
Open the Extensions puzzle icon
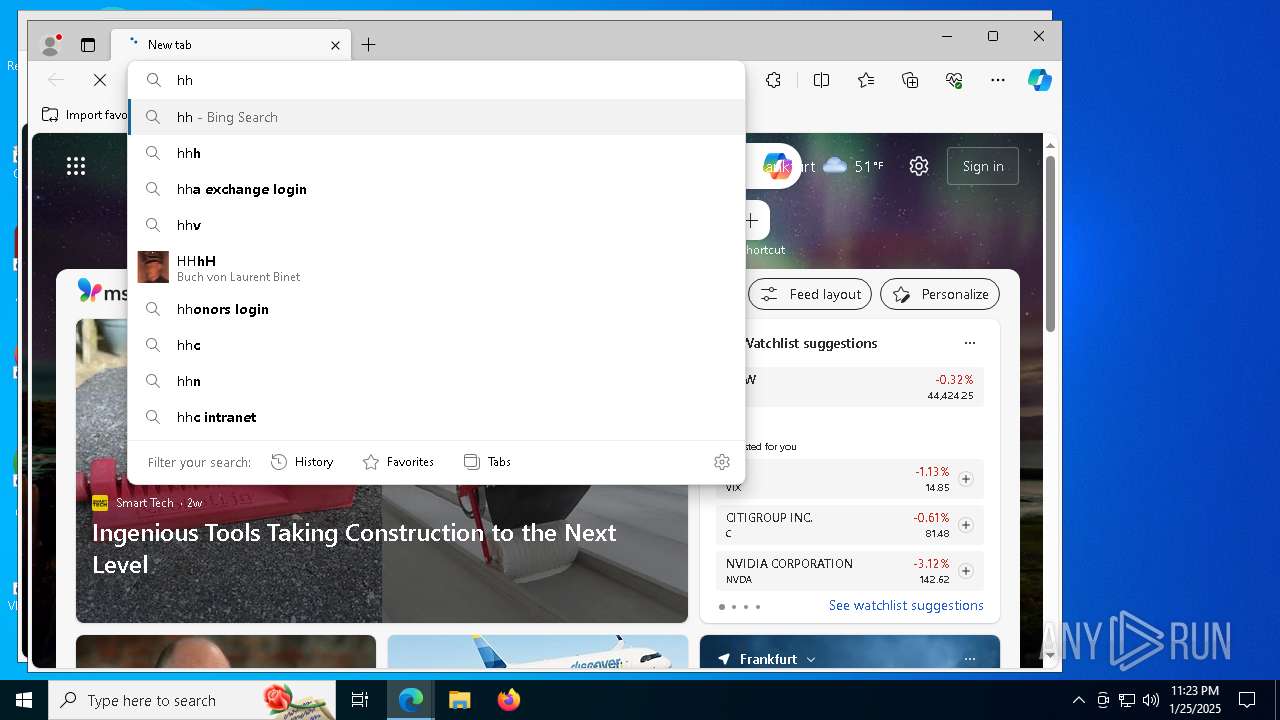pyautogui.click(x=773, y=80)
